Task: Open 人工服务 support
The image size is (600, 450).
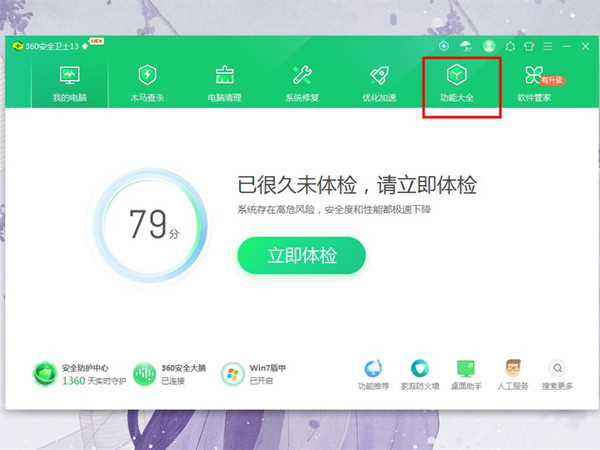Action: 512,373
